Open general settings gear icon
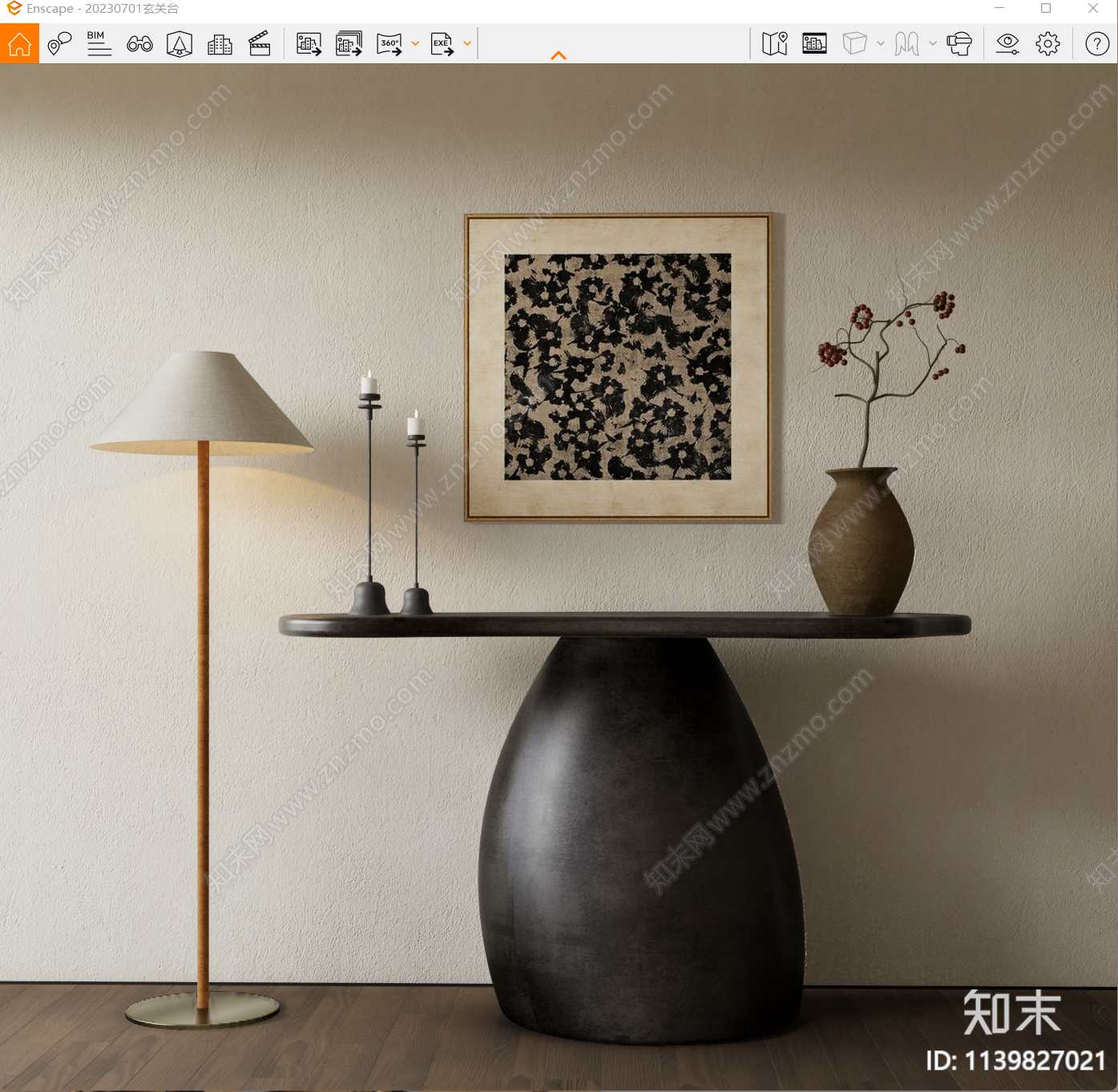Screen dimensions: 1118x1092 1048,43
